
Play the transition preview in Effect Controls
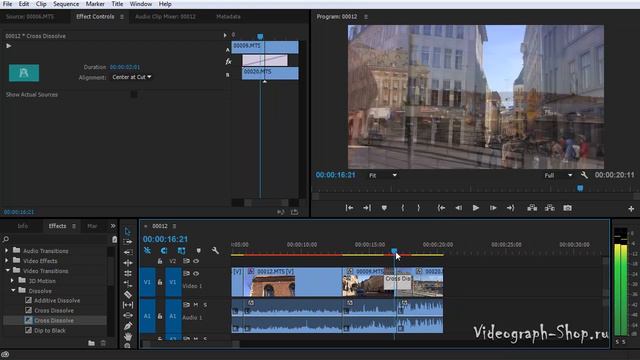pyautogui.click(x=9, y=46)
